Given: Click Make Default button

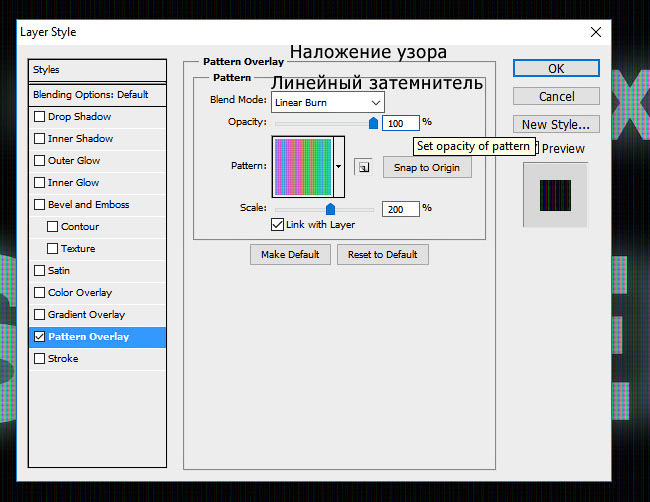Looking at the screenshot, I should tap(290, 254).
